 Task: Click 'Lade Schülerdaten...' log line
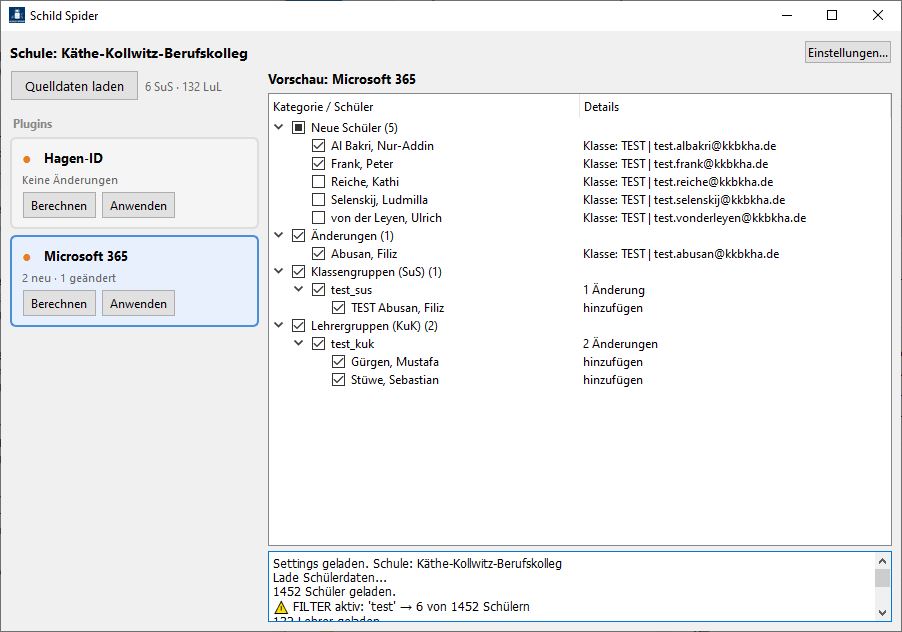[330, 577]
